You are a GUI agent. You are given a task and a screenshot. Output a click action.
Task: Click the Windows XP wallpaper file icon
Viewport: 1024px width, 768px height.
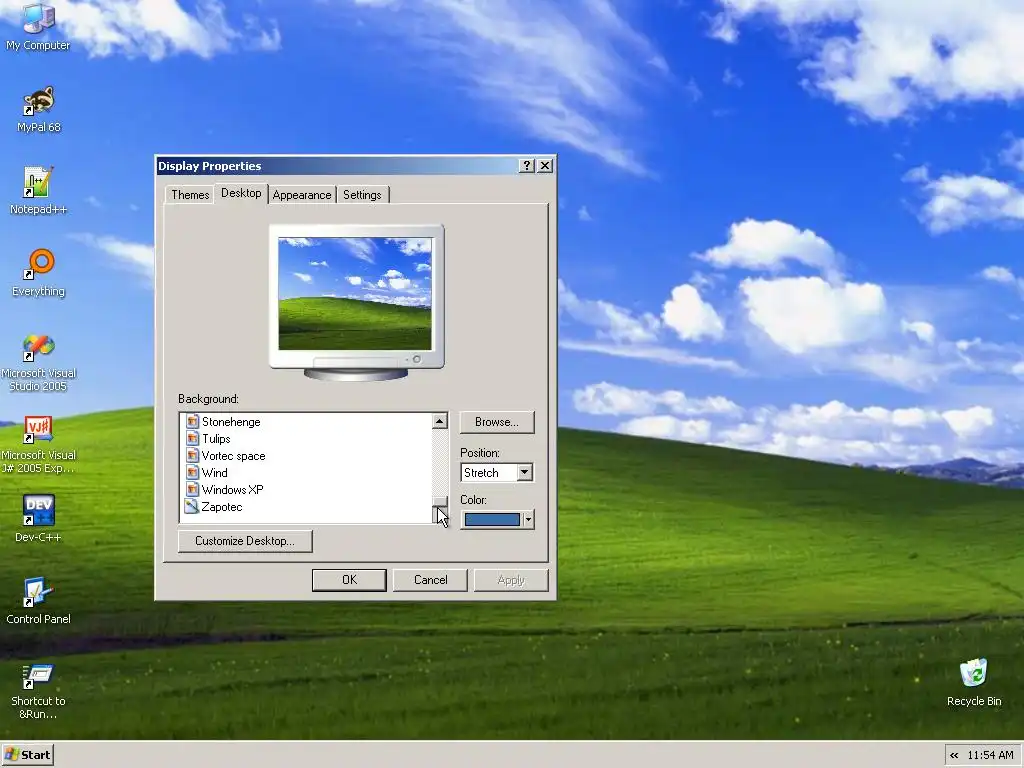click(x=192, y=490)
